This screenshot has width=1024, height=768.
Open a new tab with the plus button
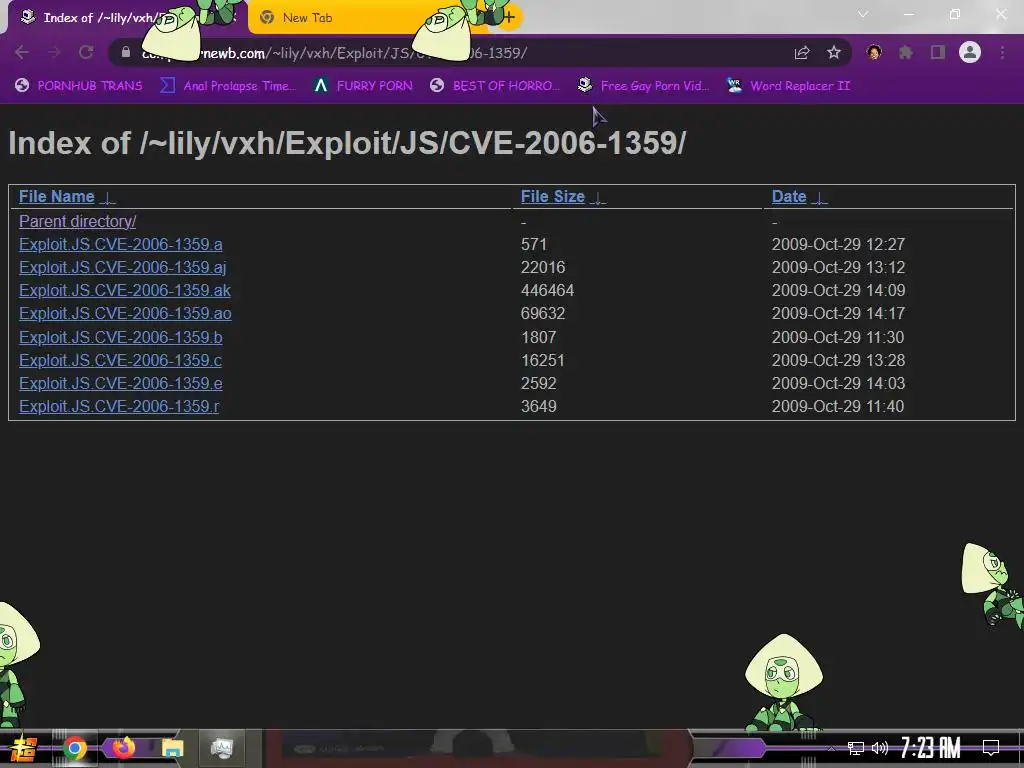point(509,18)
